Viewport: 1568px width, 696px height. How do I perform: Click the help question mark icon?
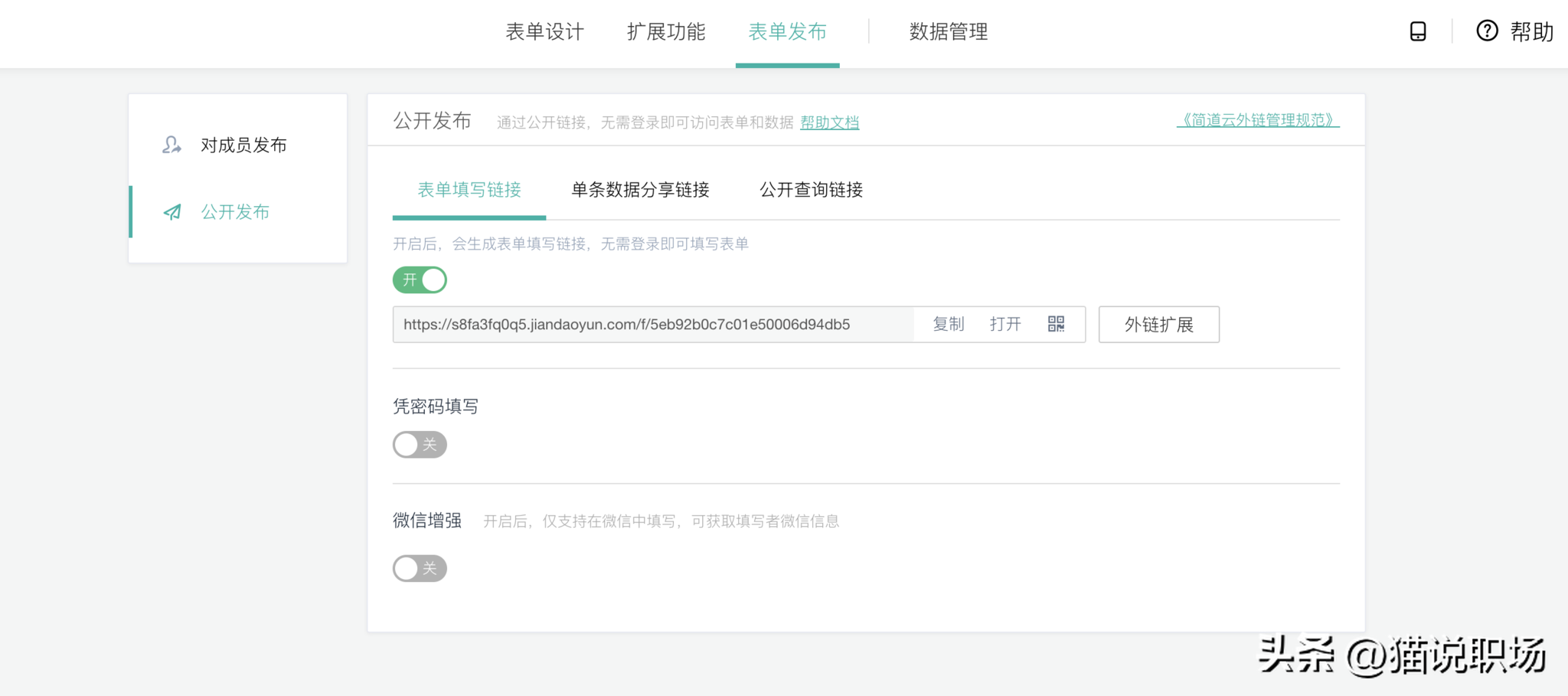point(1487,31)
